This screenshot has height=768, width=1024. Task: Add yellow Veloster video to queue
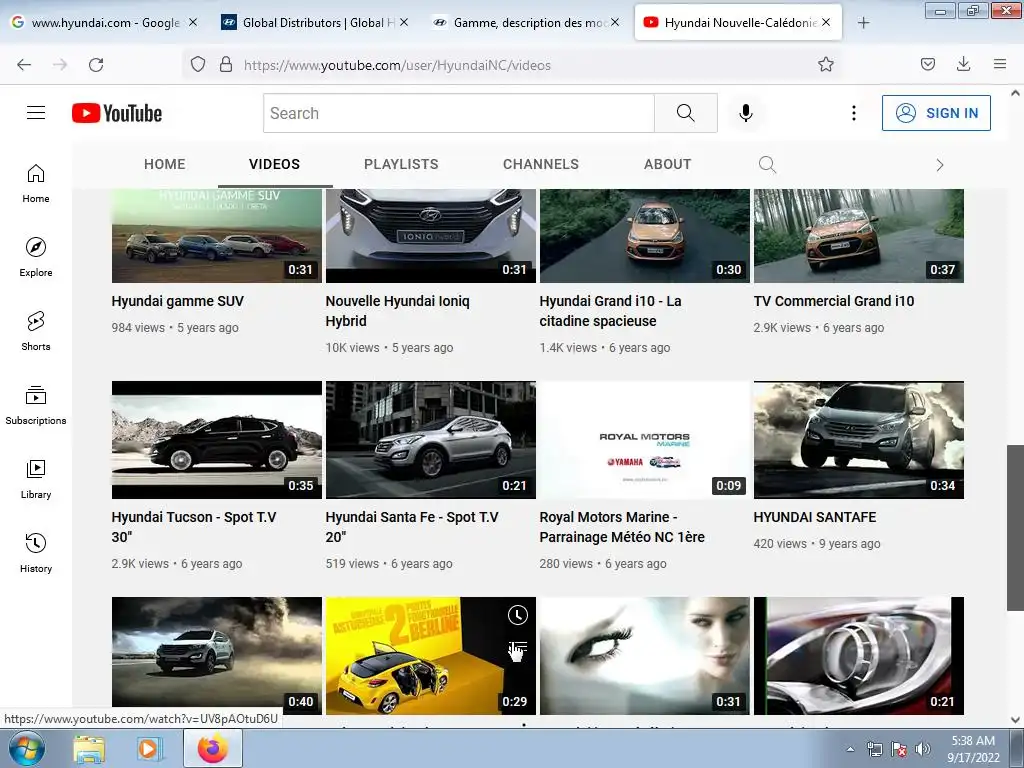pyautogui.click(x=517, y=648)
